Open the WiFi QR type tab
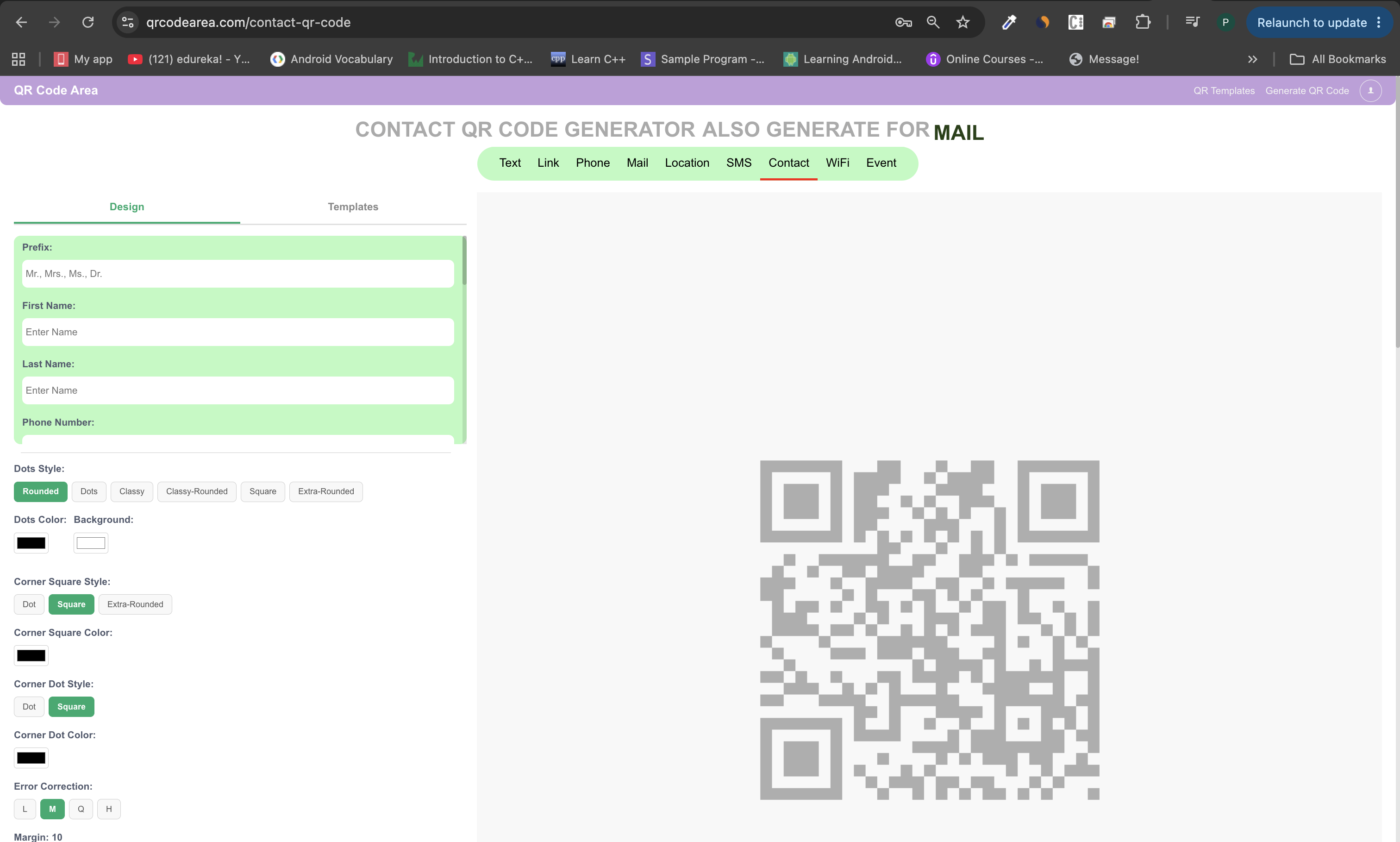Screen dimensions: 1400x842 [x=837, y=163]
